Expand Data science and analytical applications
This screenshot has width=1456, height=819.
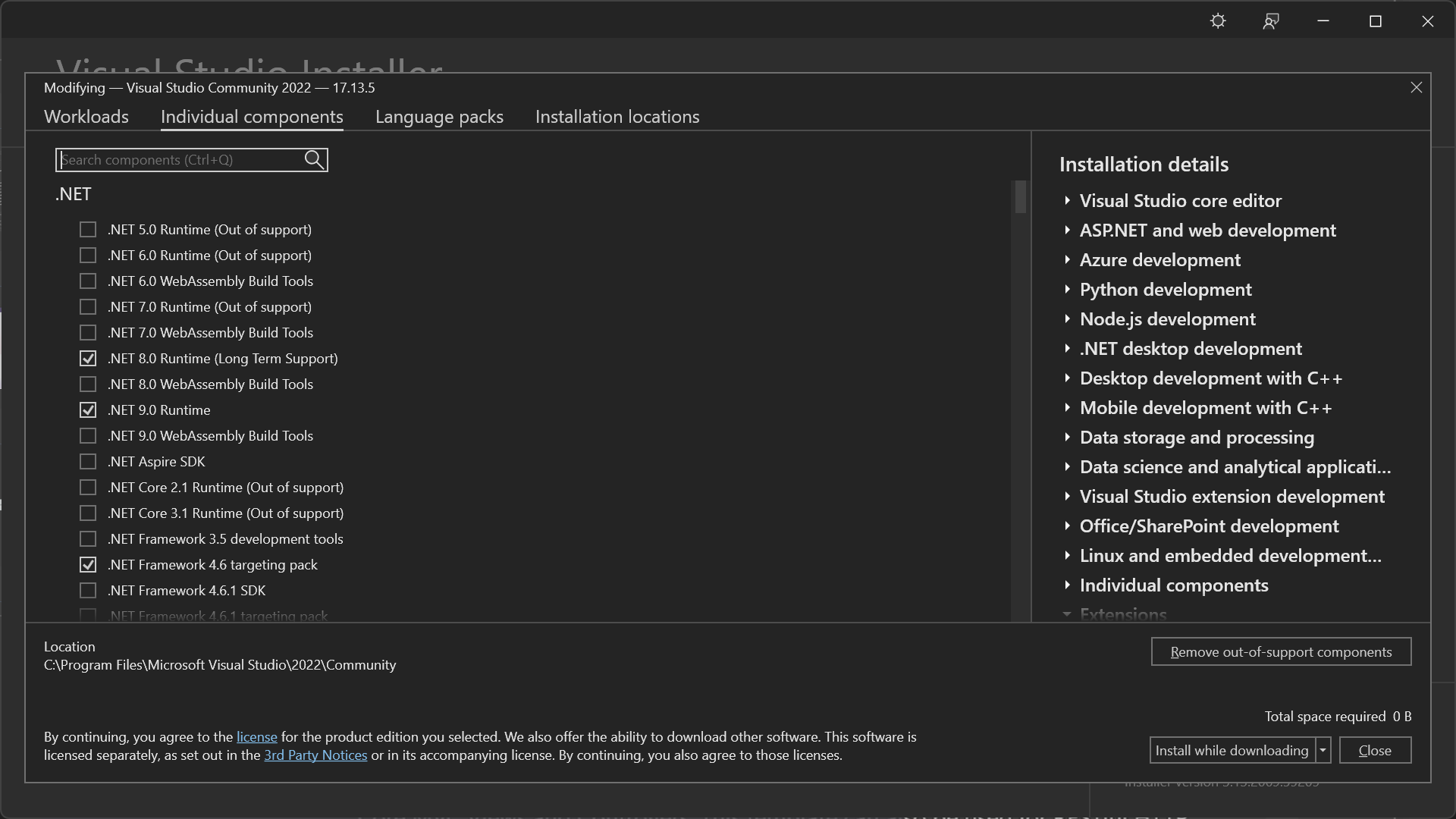tap(1067, 466)
